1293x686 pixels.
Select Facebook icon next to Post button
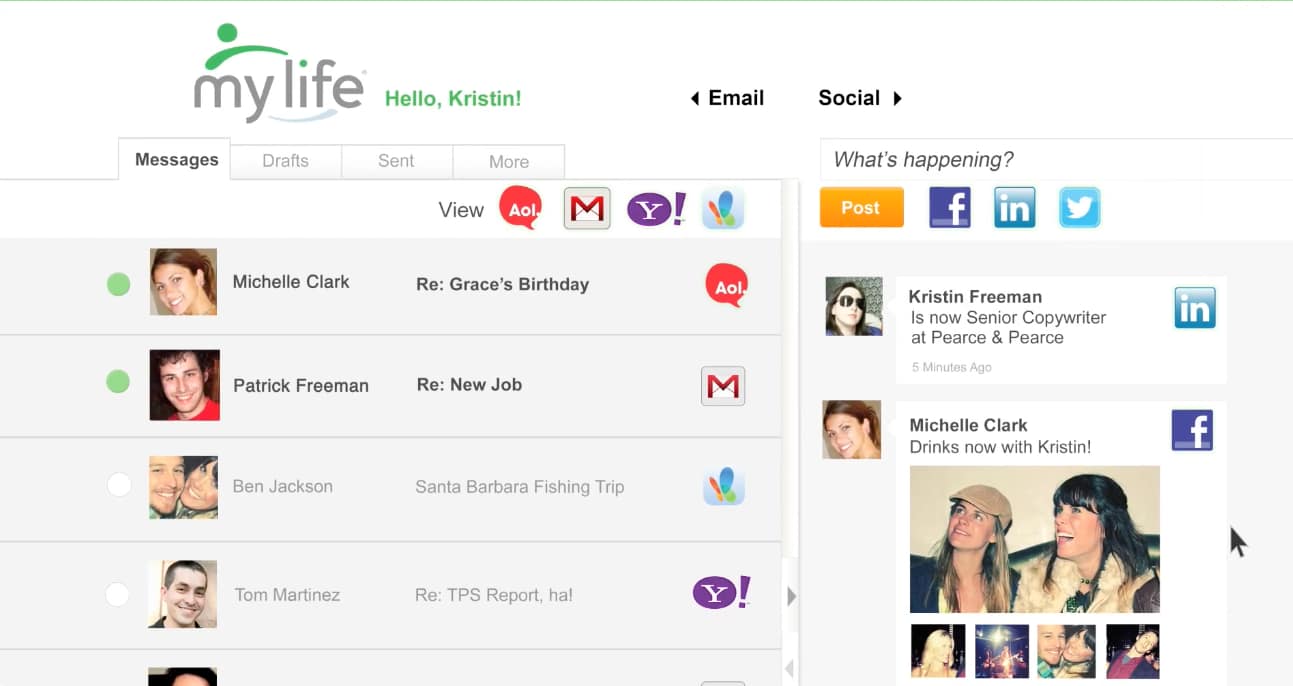point(950,208)
